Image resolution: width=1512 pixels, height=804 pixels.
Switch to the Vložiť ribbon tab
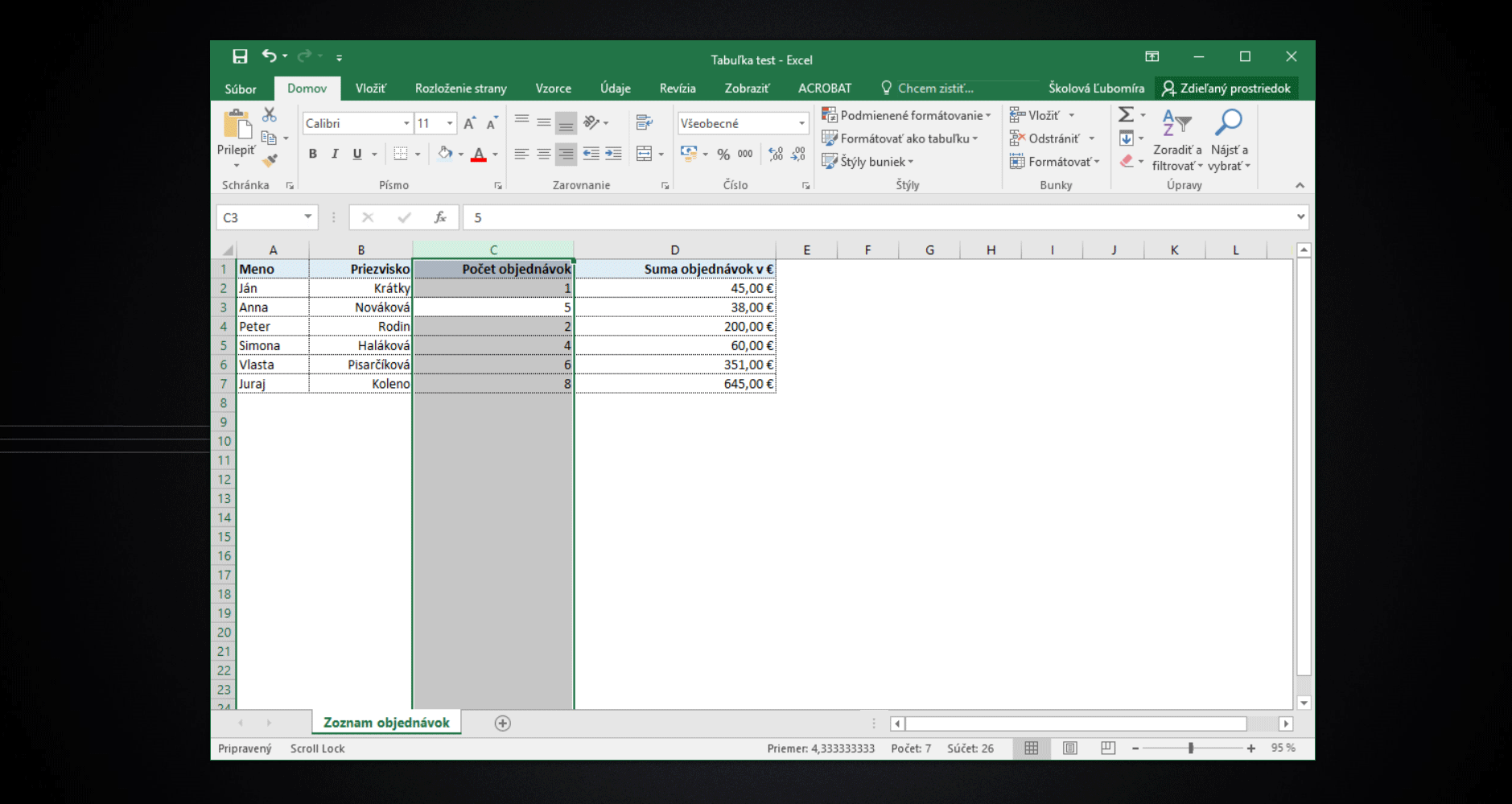point(371,89)
